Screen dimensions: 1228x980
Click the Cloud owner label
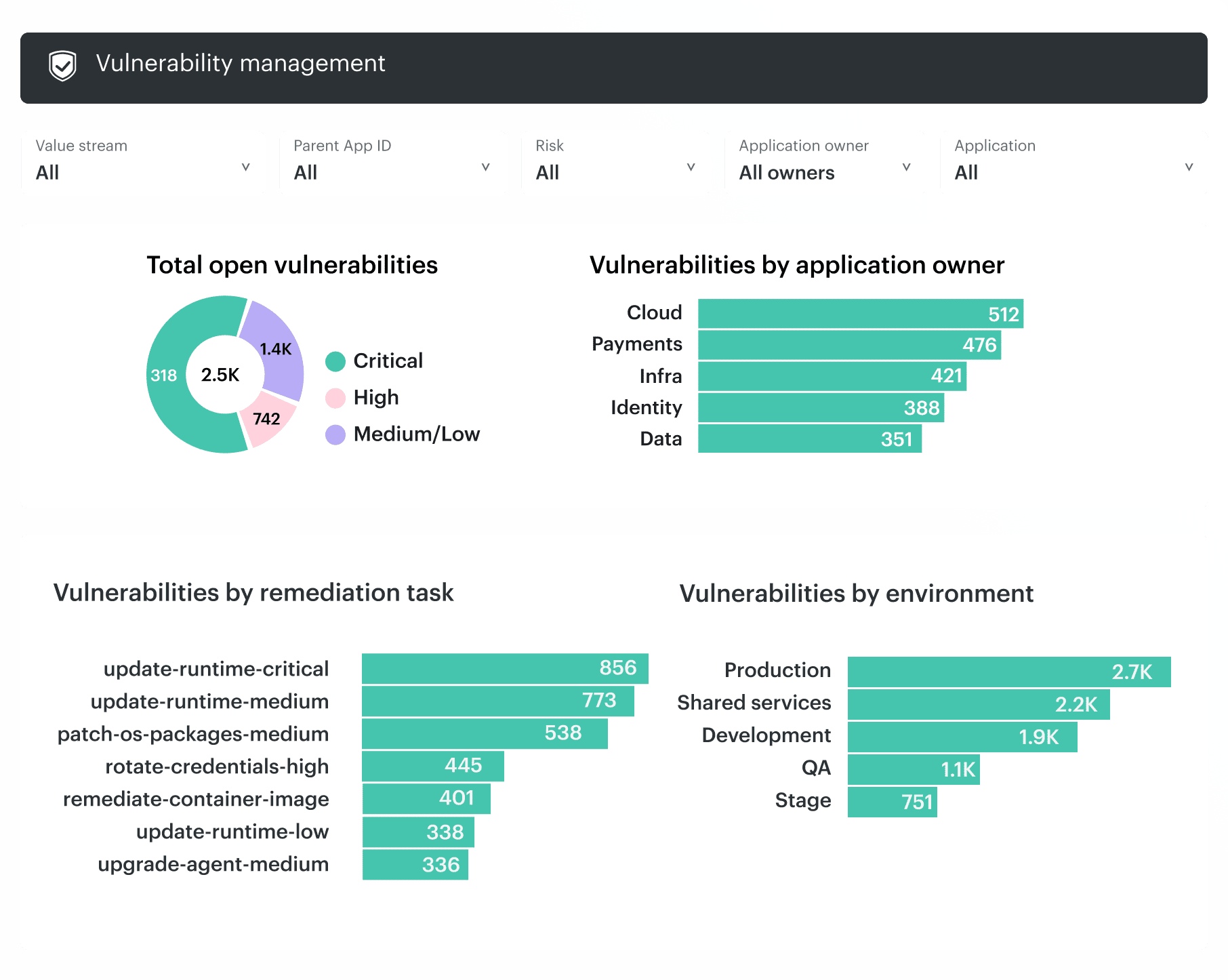click(x=655, y=312)
